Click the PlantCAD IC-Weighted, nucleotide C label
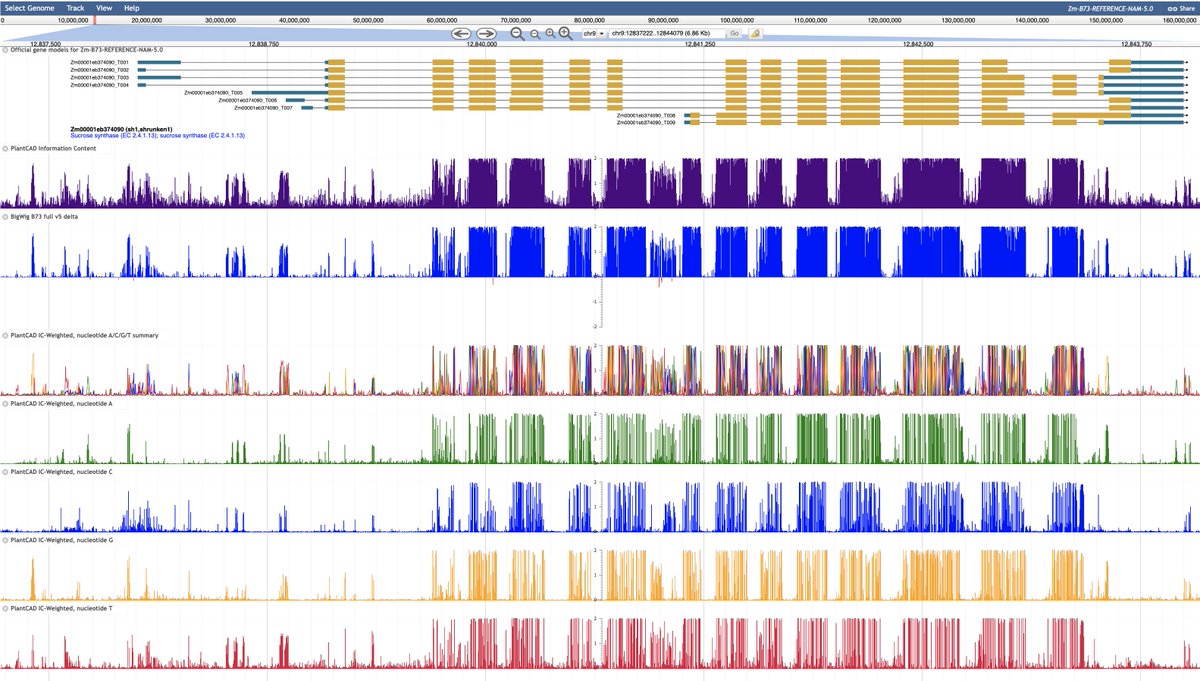This screenshot has height=681, width=1200. [62, 471]
